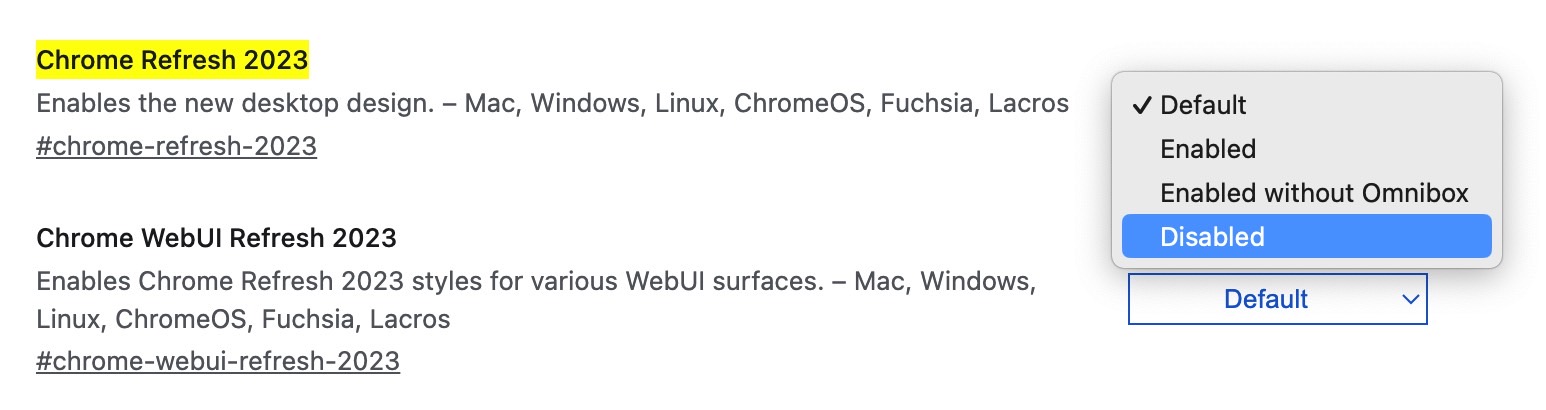The image size is (1546, 410).
Task: Click the 'Enables Chrome Refresh 2023 styles' description text
Action: point(533,300)
